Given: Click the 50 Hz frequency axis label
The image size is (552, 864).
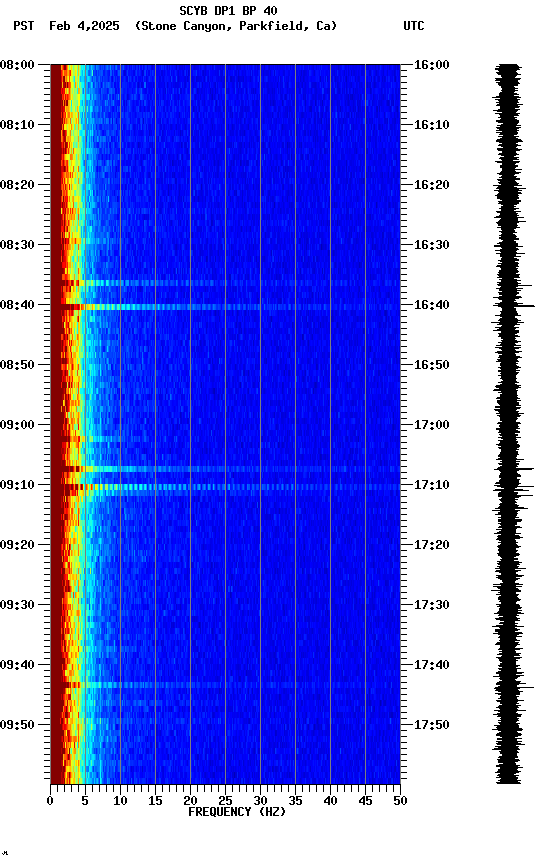Looking at the screenshot, I should coord(400,801).
